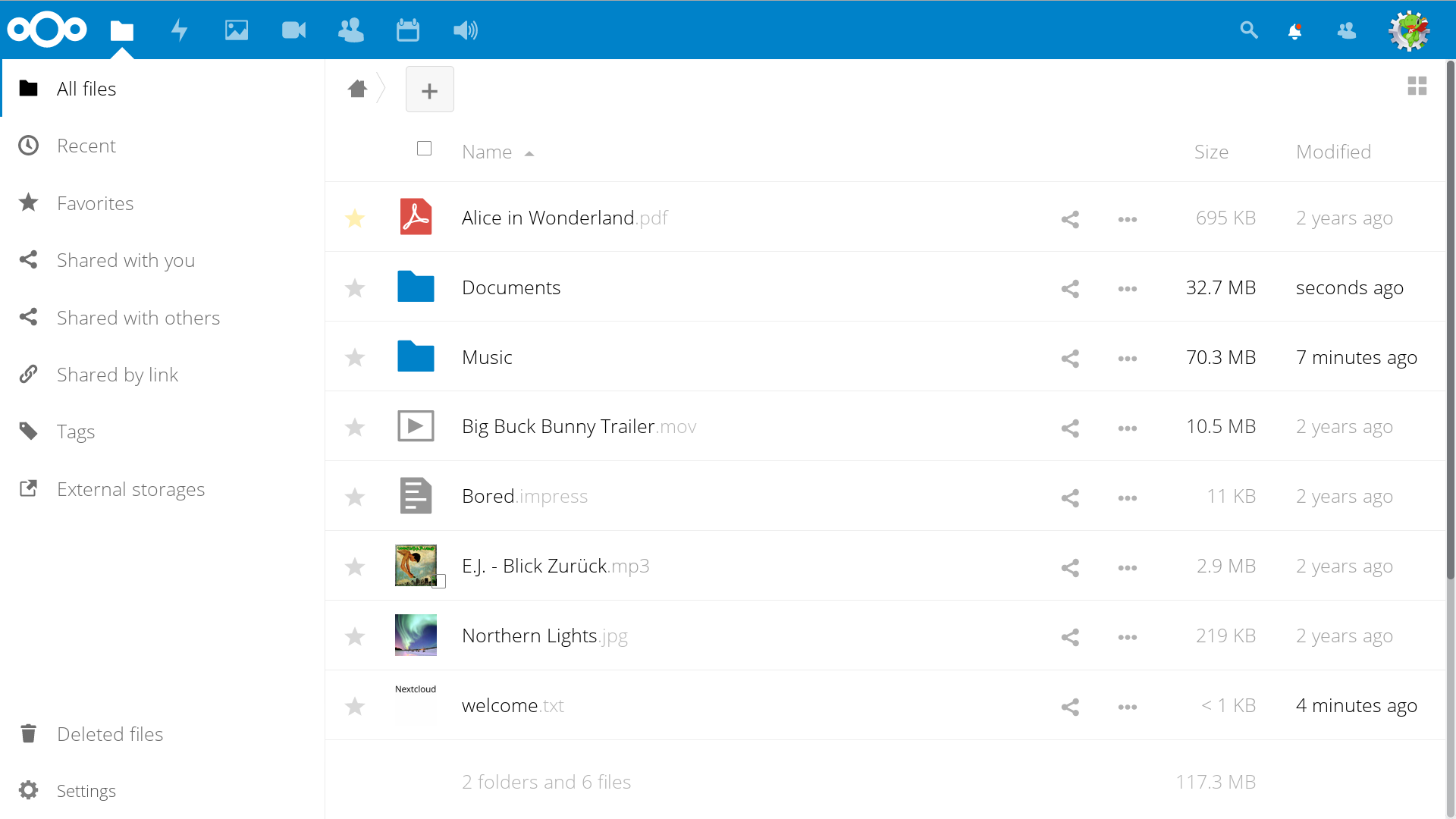The width and height of the screenshot is (1456, 819).
Task: Open search using the magnifier icon
Action: coord(1249,30)
